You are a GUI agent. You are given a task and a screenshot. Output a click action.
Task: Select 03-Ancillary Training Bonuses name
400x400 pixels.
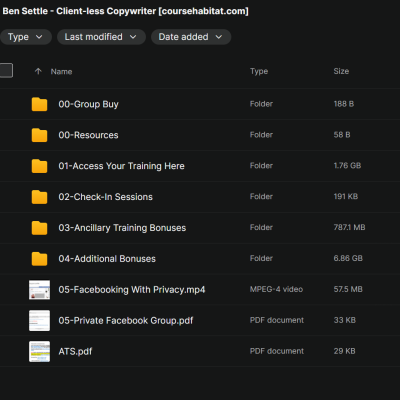tap(122, 228)
